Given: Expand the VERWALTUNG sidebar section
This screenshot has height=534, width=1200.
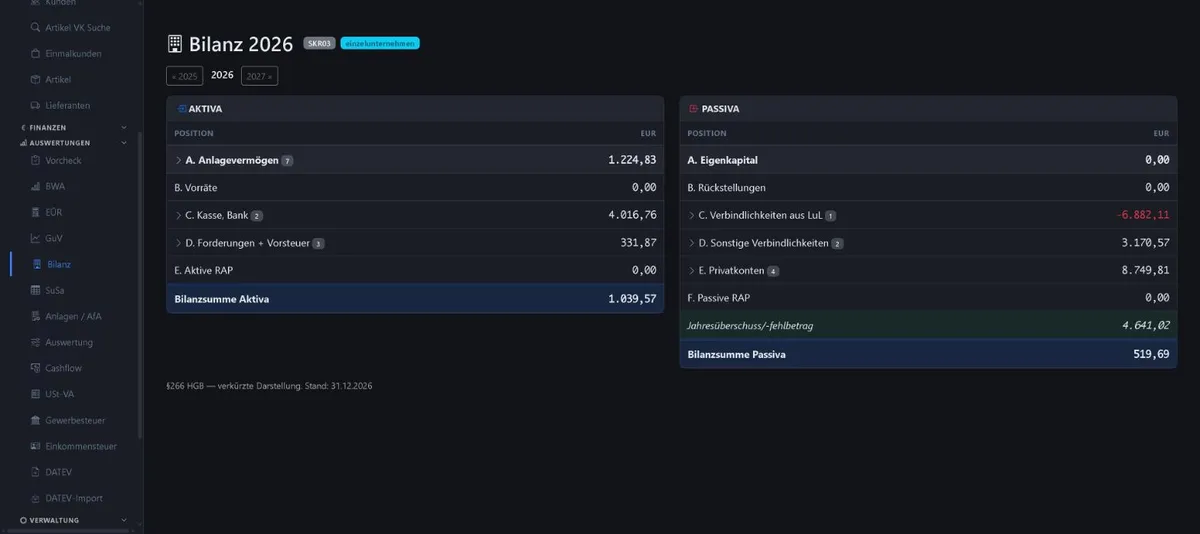Looking at the screenshot, I should pyautogui.click(x=124, y=521).
